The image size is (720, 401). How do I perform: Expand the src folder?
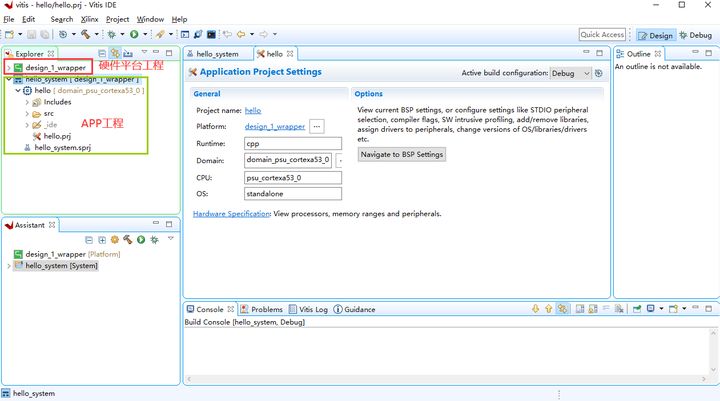[27, 113]
